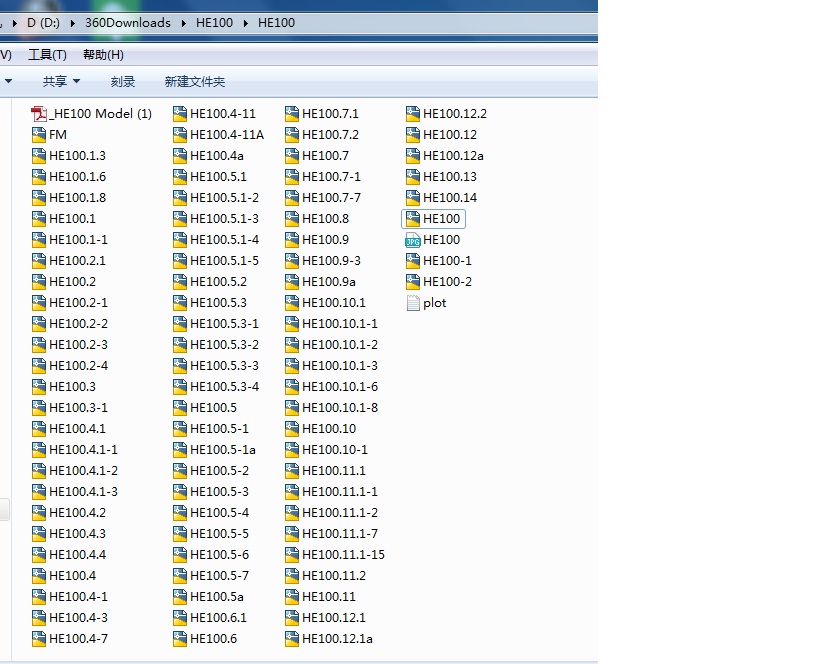819x664 pixels.
Task: Click the HE100.11.1-15 file icon
Action: click(292, 555)
